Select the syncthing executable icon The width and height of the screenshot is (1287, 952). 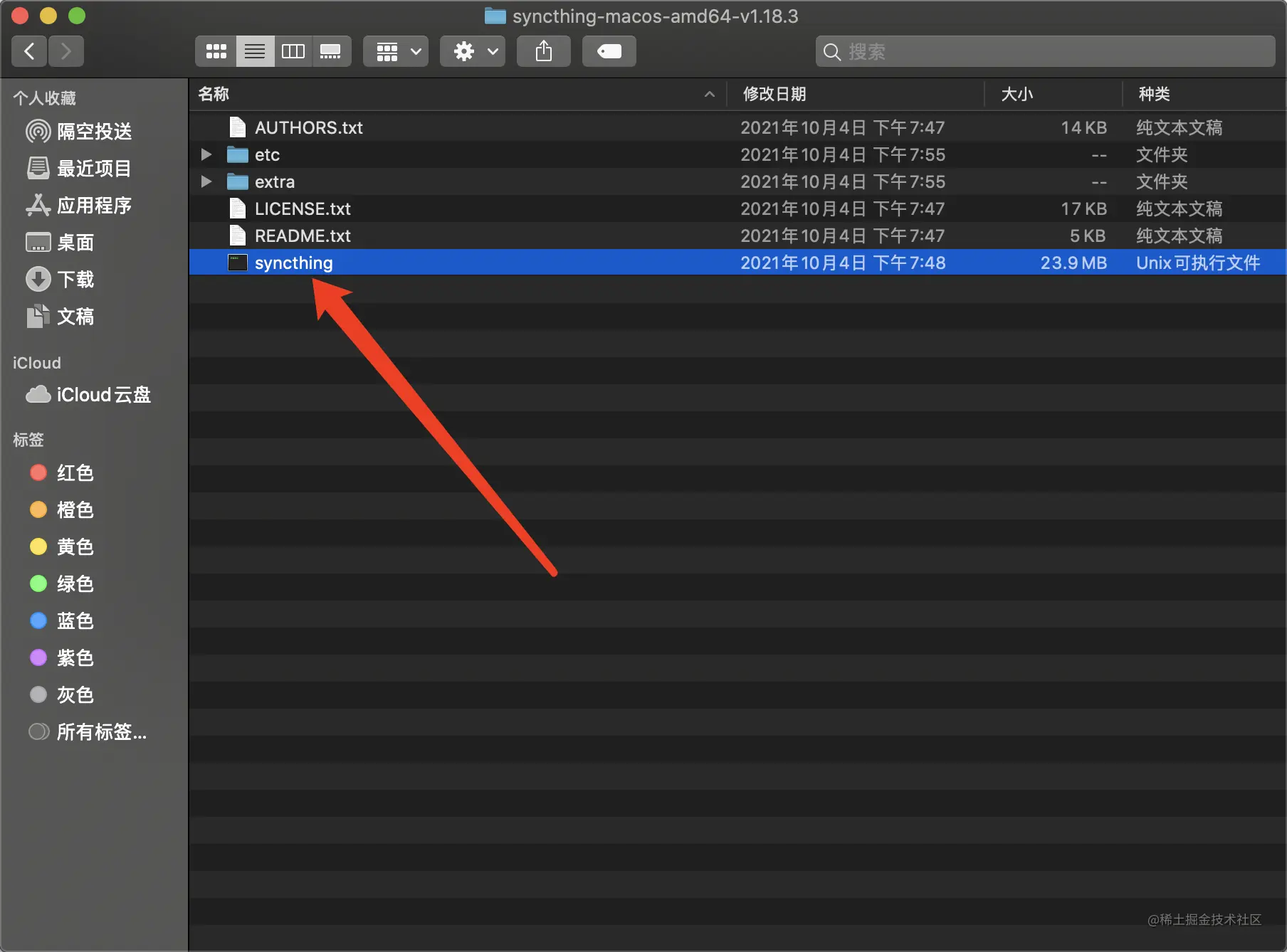[238, 263]
